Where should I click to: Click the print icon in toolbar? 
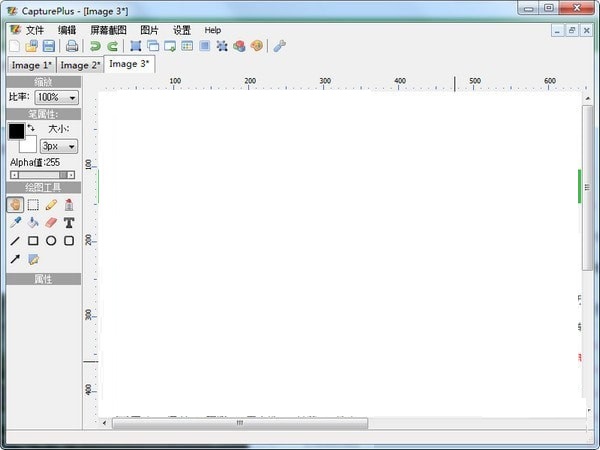(72, 46)
